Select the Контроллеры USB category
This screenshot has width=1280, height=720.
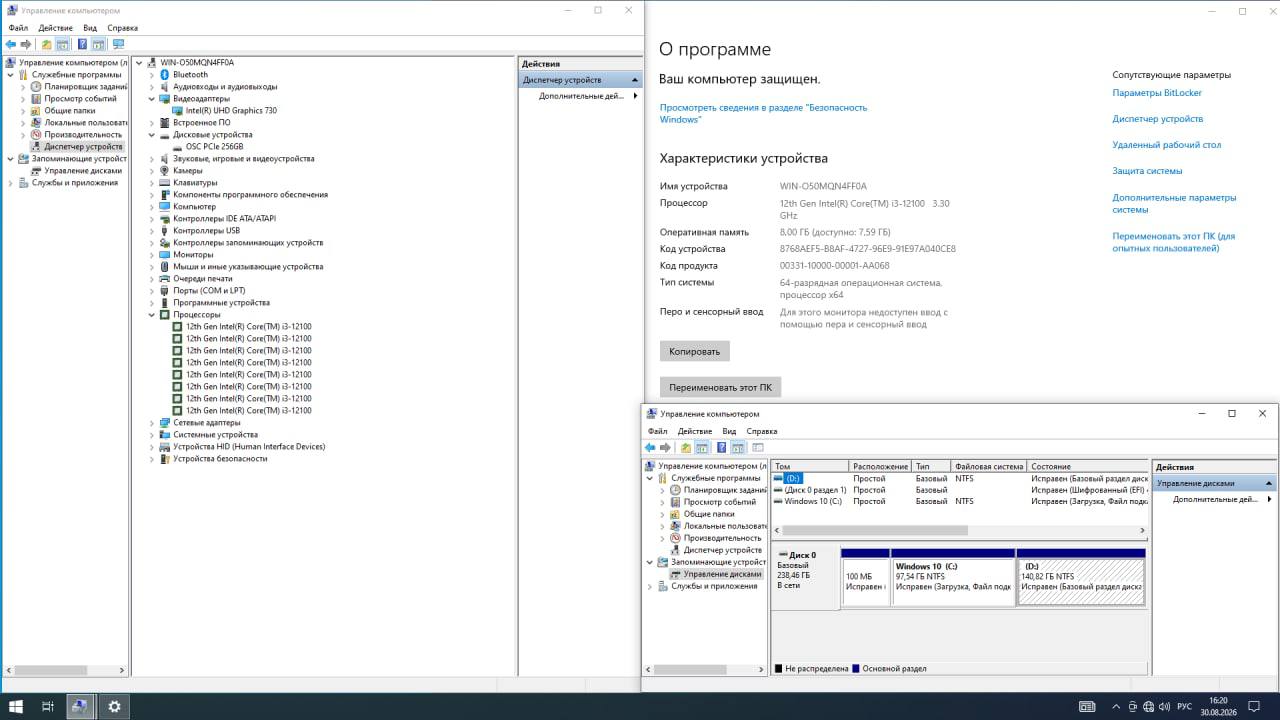click(x=206, y=231)
